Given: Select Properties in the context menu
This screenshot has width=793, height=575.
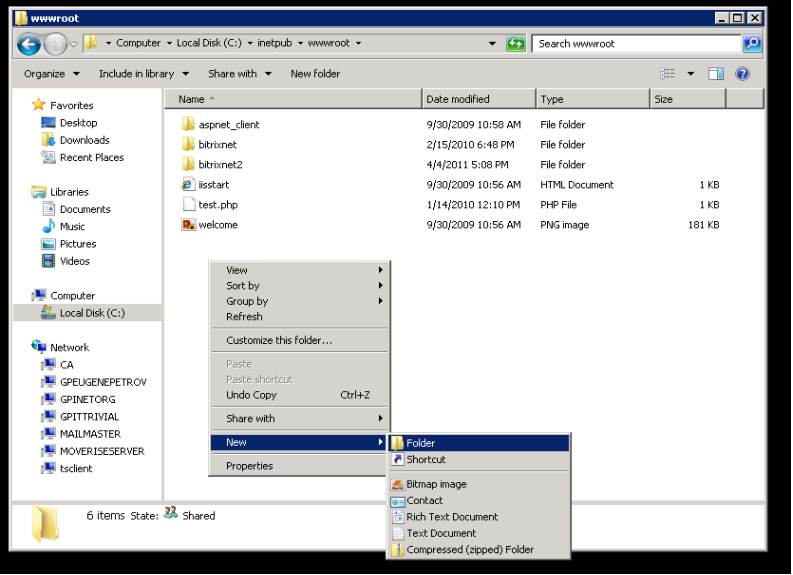Looking at the screenshot, I should [x=299, y=466].
